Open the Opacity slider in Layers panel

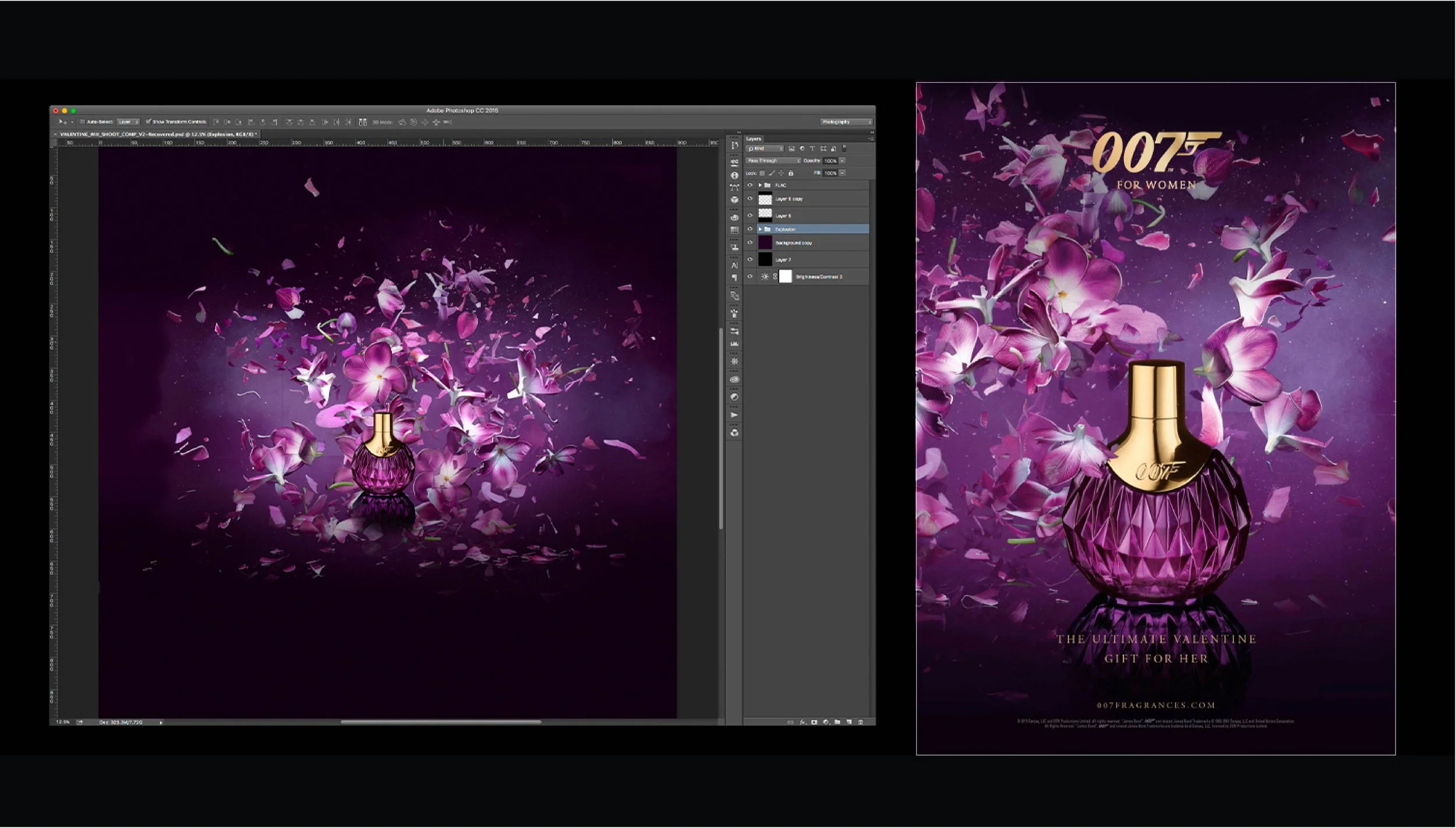coord(843,161)
